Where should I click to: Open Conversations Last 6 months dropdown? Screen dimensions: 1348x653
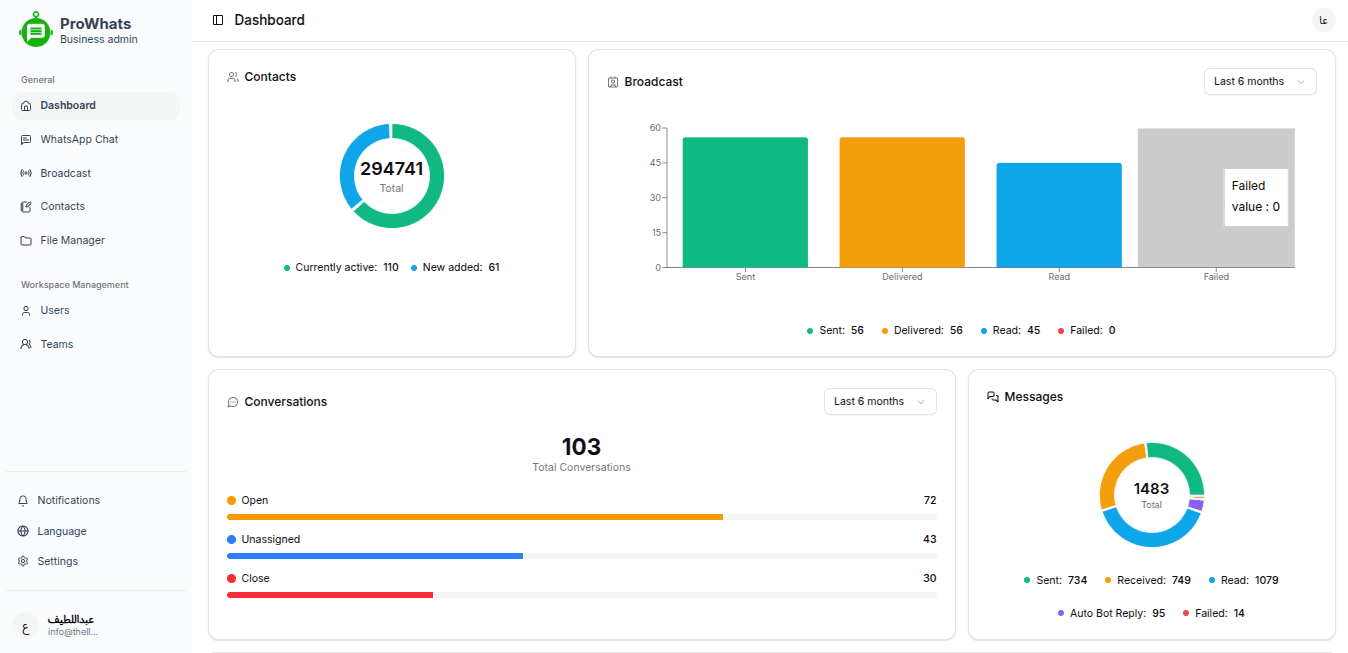[880, 402]
